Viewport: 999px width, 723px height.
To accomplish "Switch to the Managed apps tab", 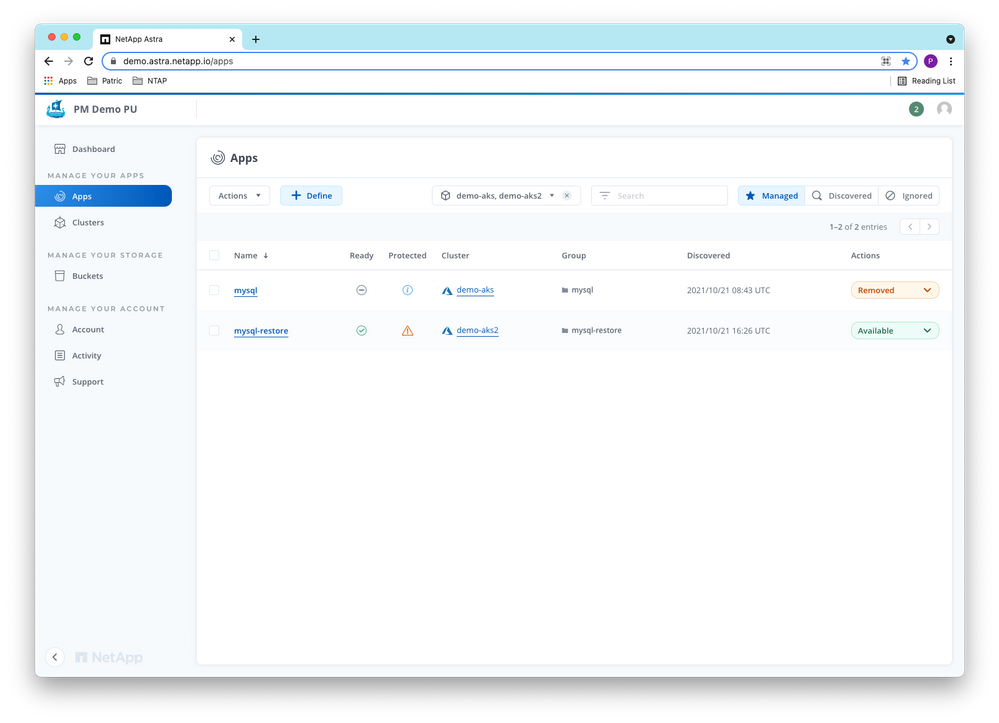I will point(772,196).
